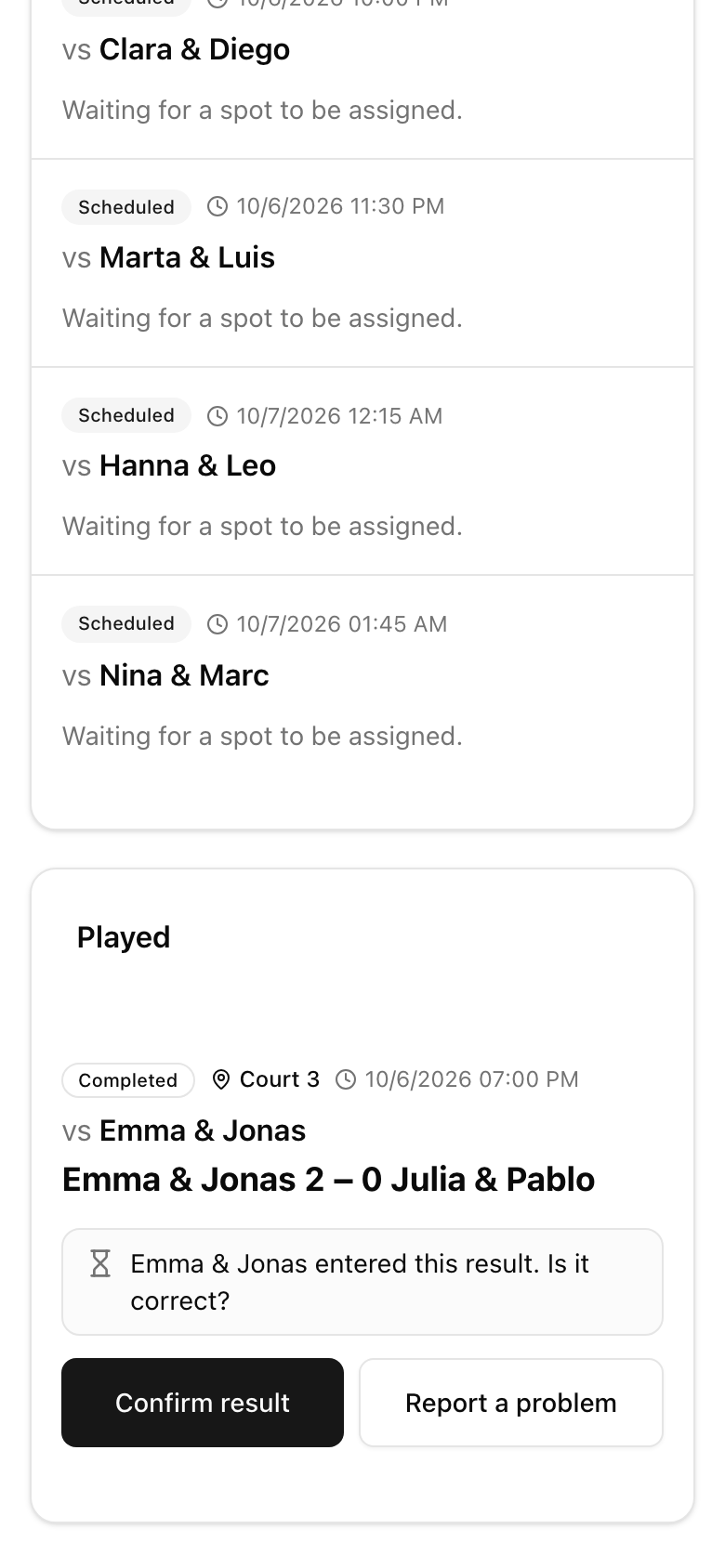Open the match vs Marta & Luis
The width and height of the screenshot is (725, 1568).
pyautogui.click(x=362, y=263)
